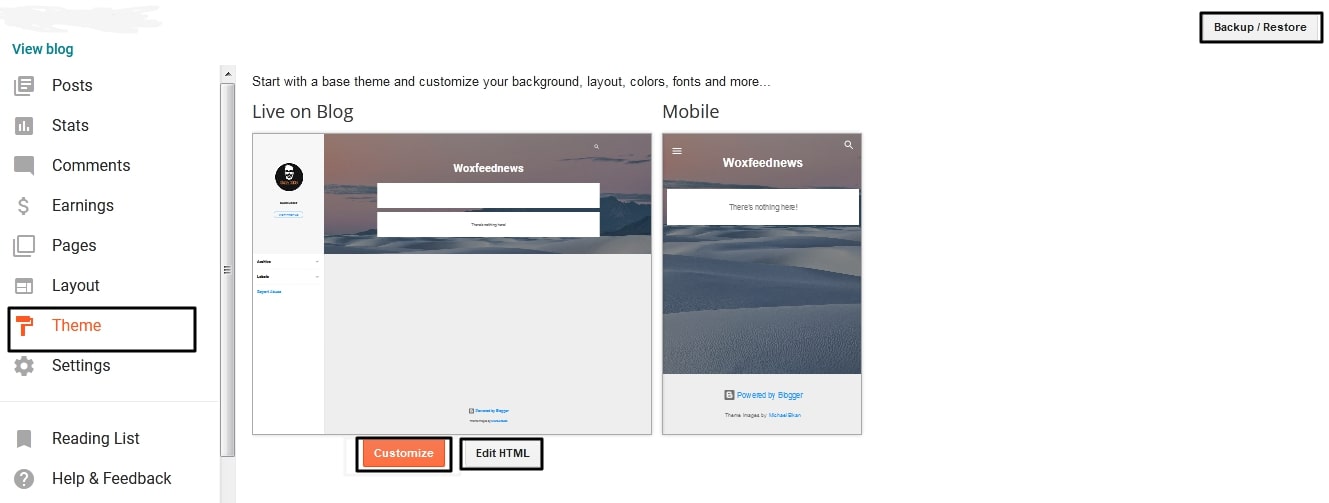The image size is (1329, 503).
Task: Open Comments via the speech bubble icon
Action: [24, 166]
